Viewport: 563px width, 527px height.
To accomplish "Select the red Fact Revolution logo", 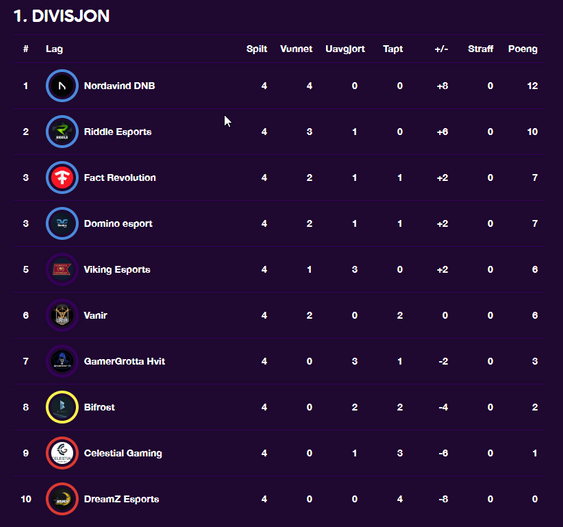I will click(x=62, y=178).
